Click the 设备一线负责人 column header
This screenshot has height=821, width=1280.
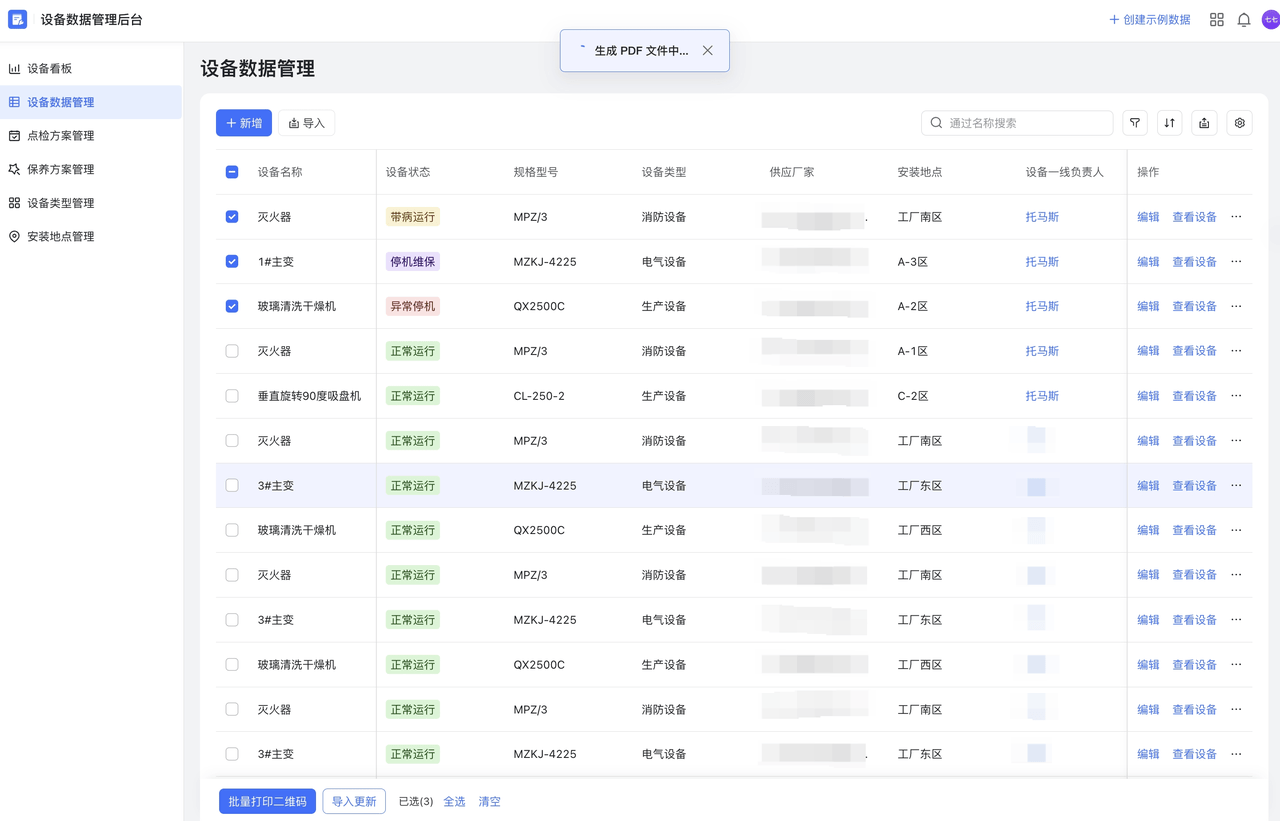click(1065, 172)
